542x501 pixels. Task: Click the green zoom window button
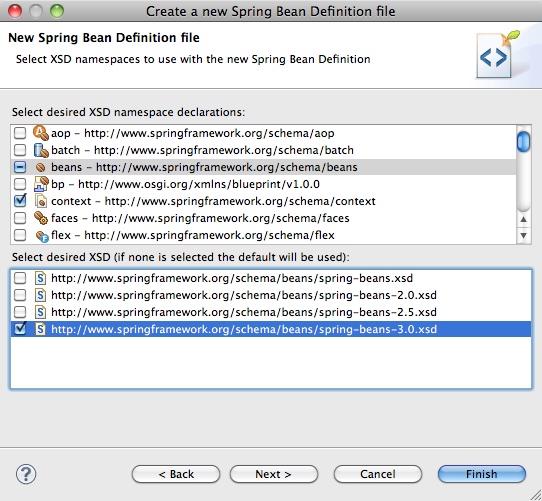pos(57,11)
